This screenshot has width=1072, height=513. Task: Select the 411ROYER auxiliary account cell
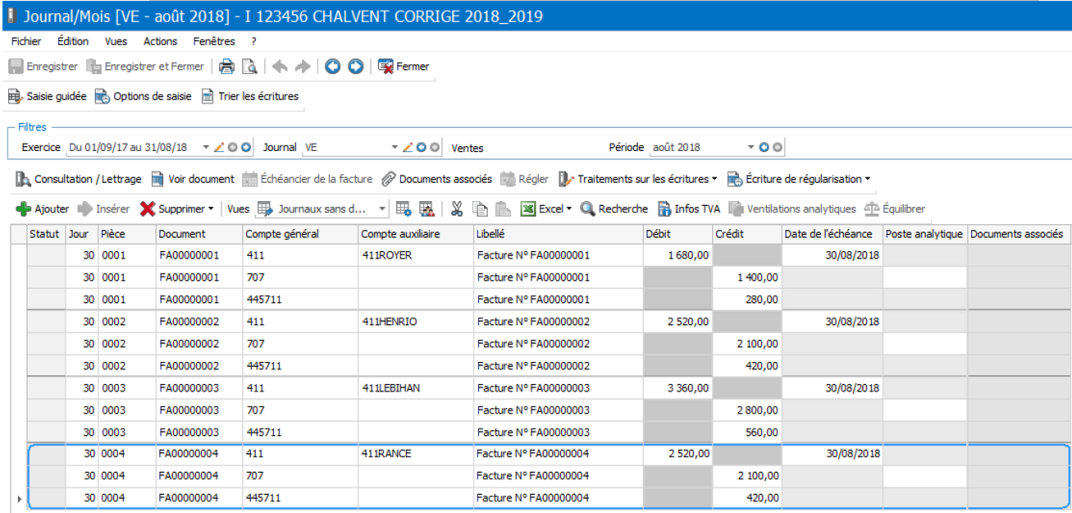[x=415, y=256]
